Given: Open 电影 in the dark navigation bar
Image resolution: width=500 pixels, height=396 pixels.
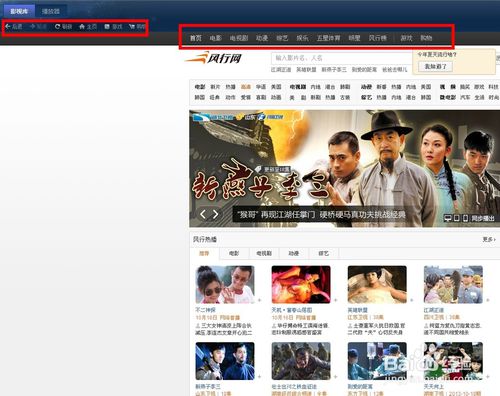Looking at the screenshot, I should 215,38.
